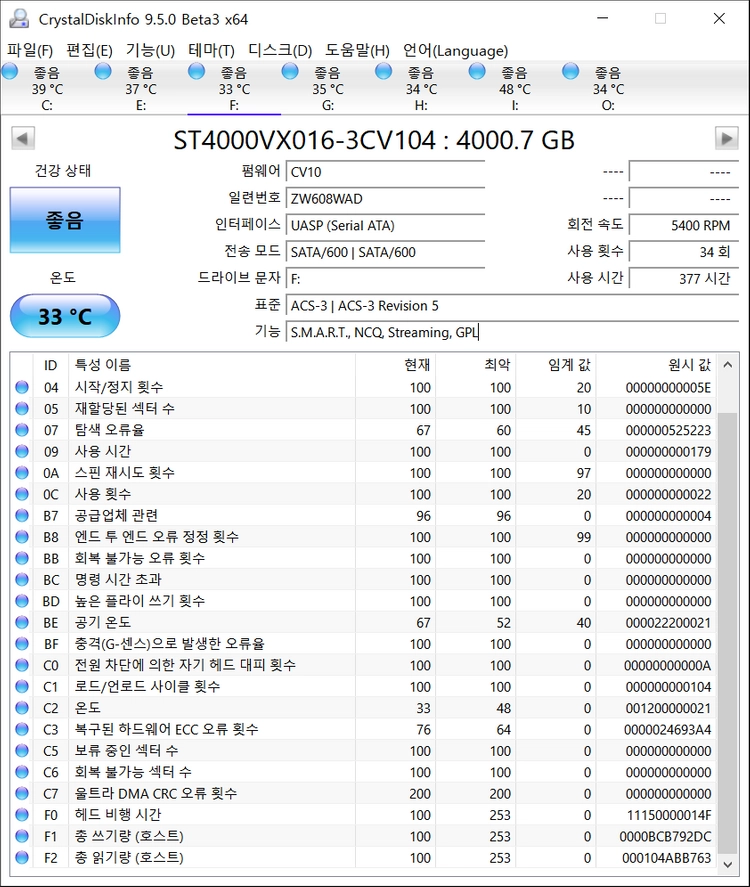Click the power on count field 34 회

pos(684,252)
